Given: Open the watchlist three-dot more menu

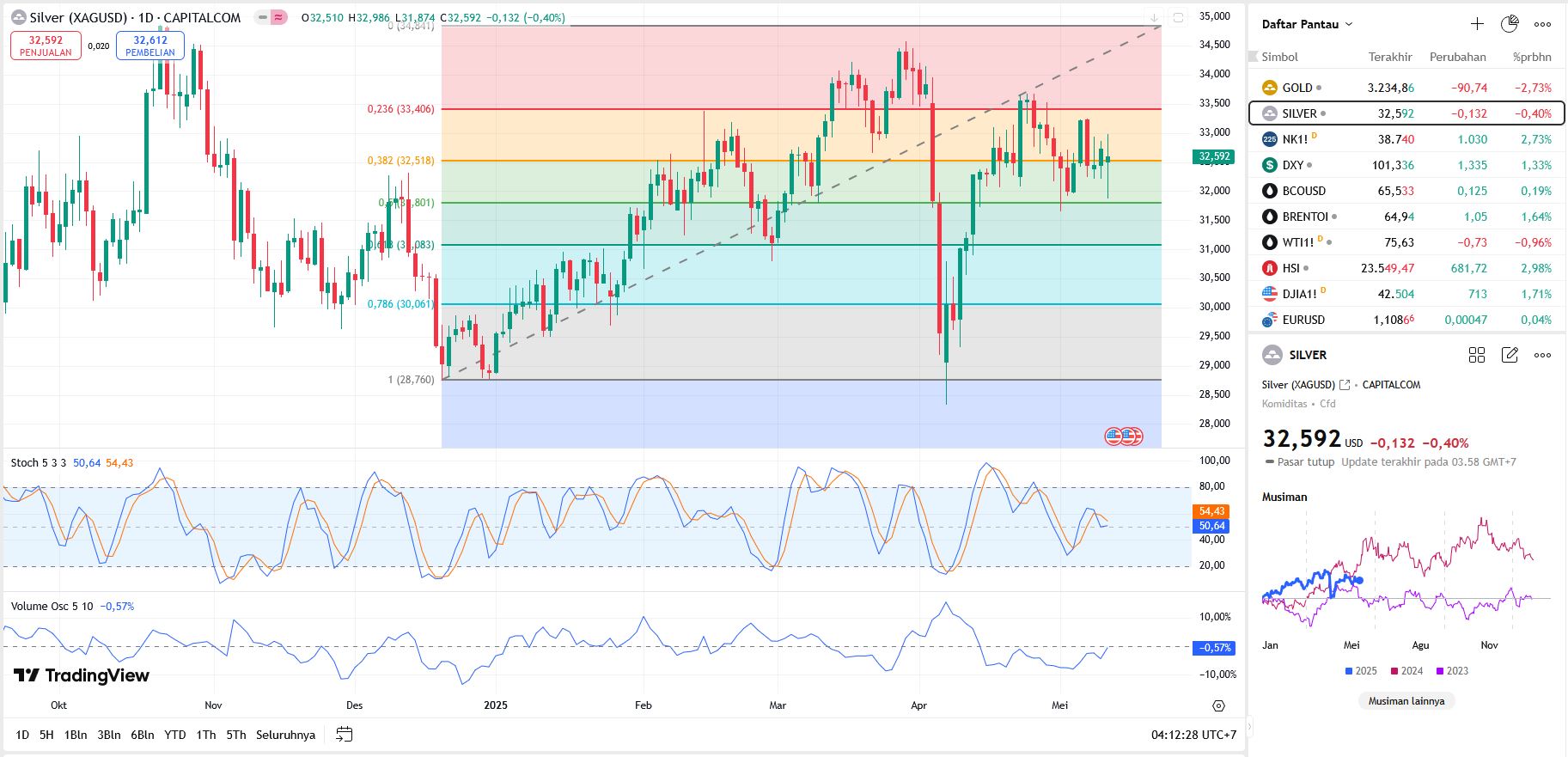Looking at the screenshot, I should point(1542,24).
